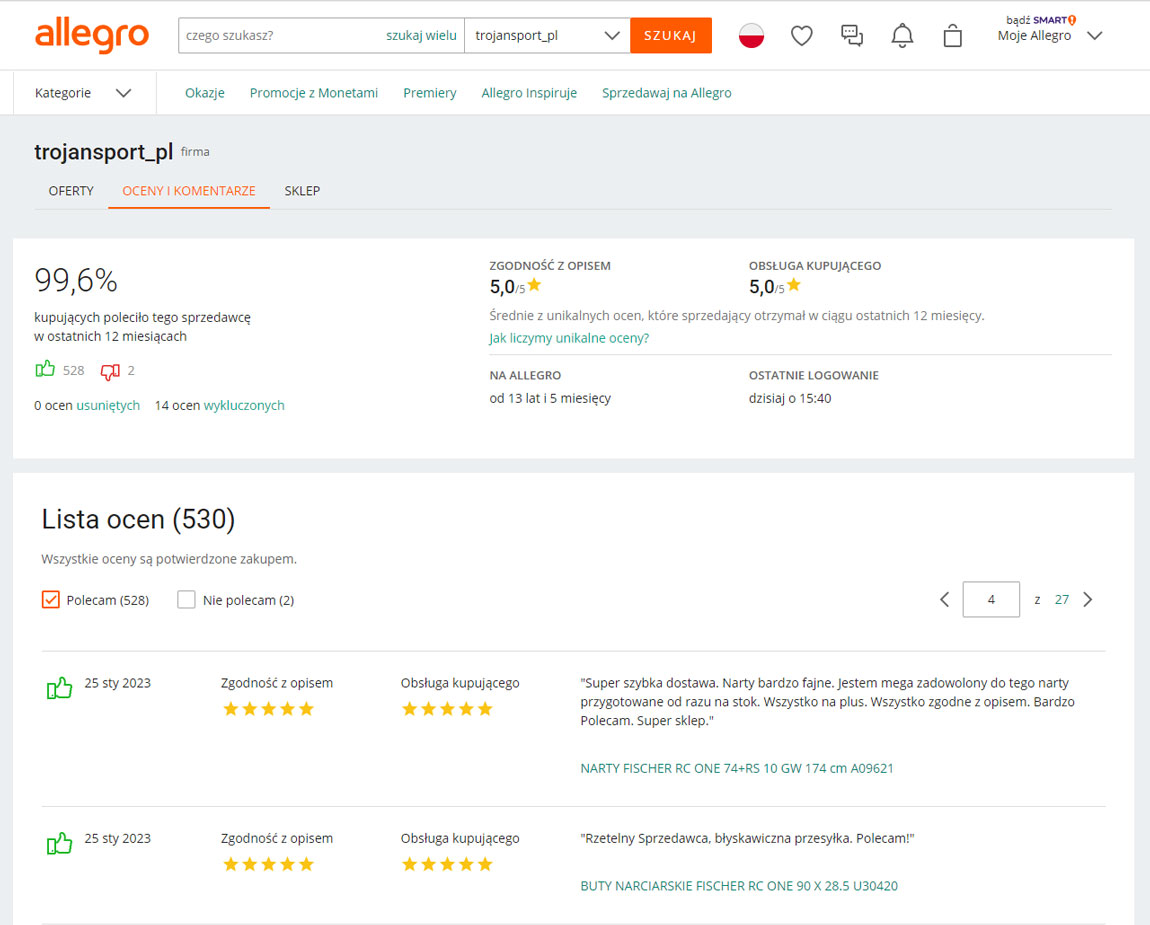Image resolution: width=1150 pixels, height=925 pixels.
Task: Open the shopping bag cart
Action: coord(952,35)
